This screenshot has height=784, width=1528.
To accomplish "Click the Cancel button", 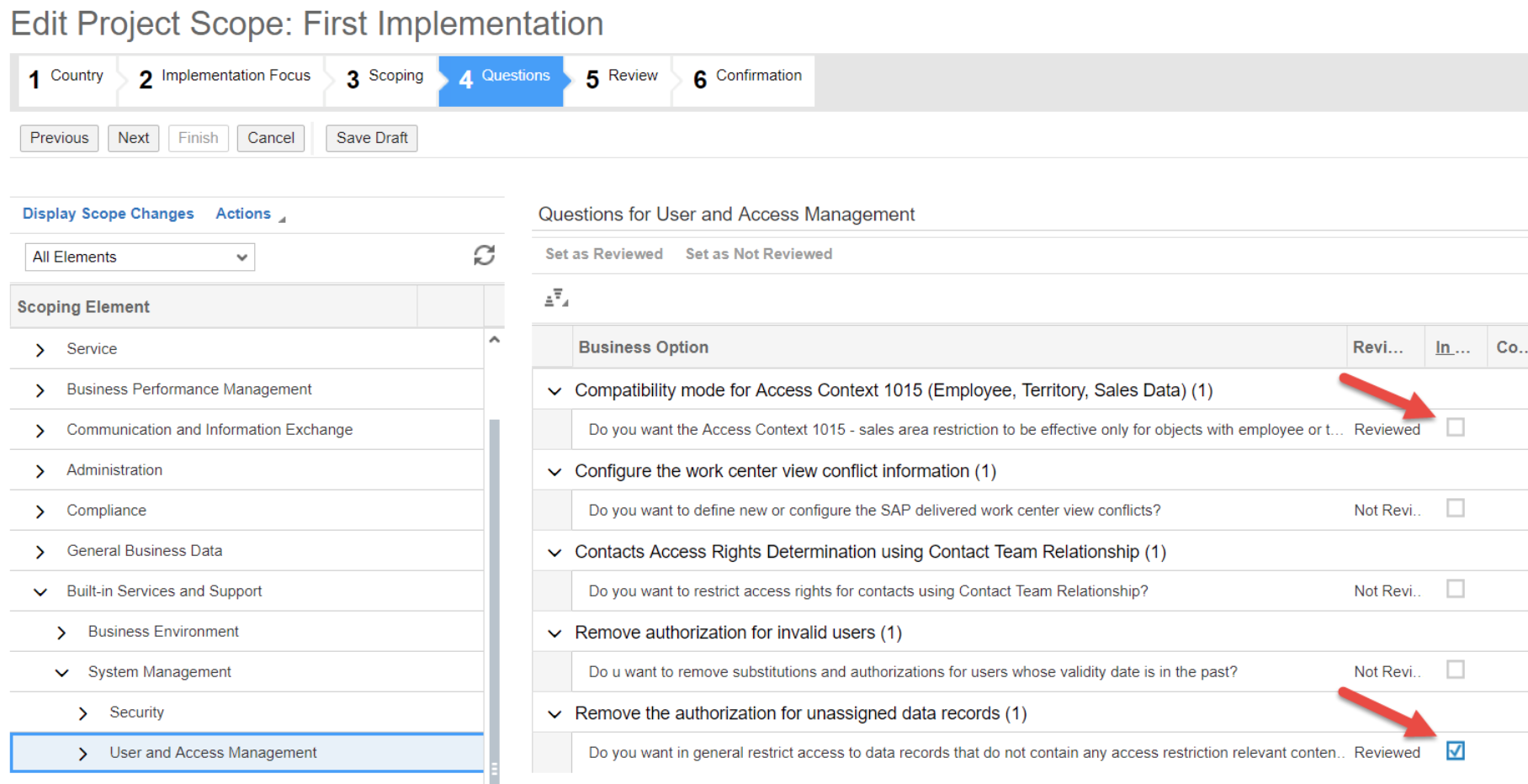I will (271, 138).
